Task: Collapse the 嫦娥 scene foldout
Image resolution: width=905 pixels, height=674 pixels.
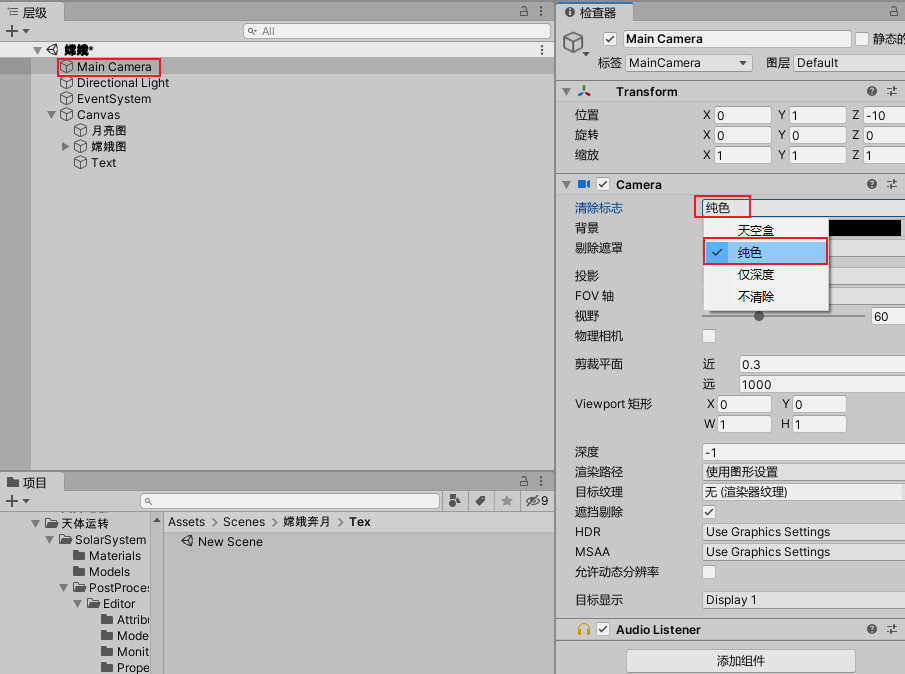Action: pos(38,50)
